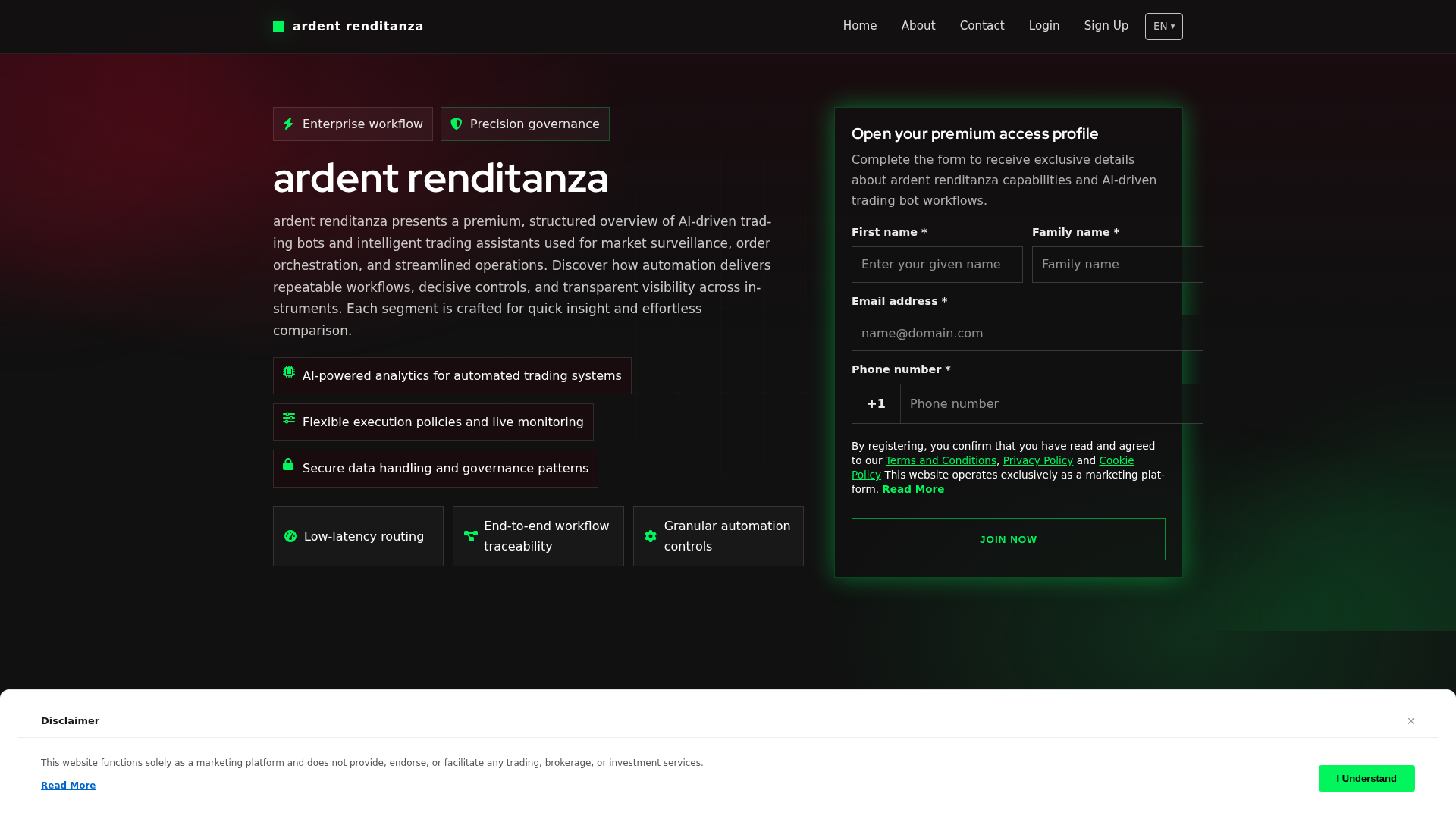Screen dimensions: 1456x819
Task: Click 'Secure data handling and governance patterns'
Action: tap(445, 469)
